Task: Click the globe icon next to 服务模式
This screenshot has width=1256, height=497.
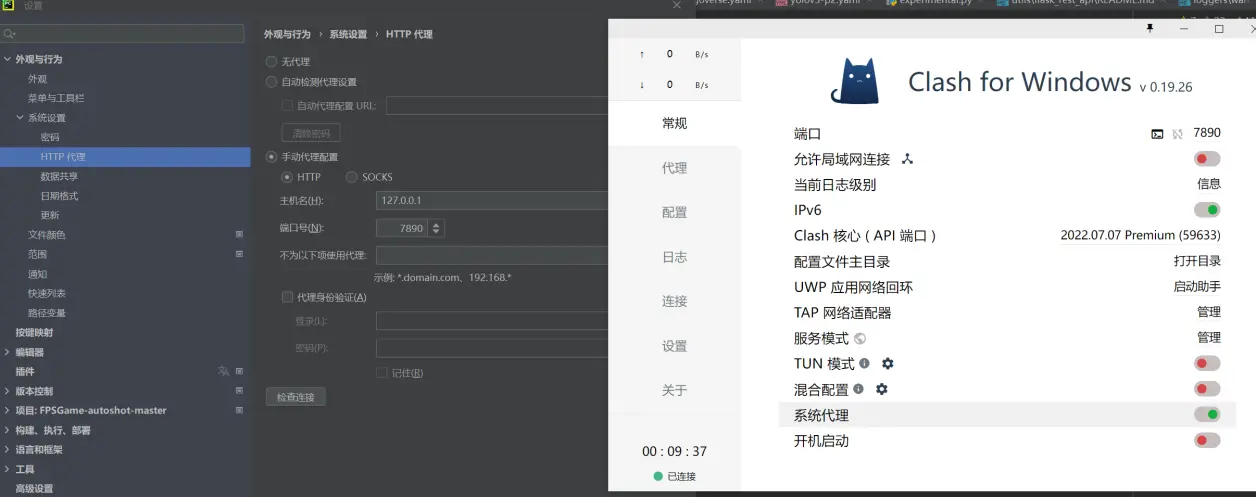Action: point(859,338)
